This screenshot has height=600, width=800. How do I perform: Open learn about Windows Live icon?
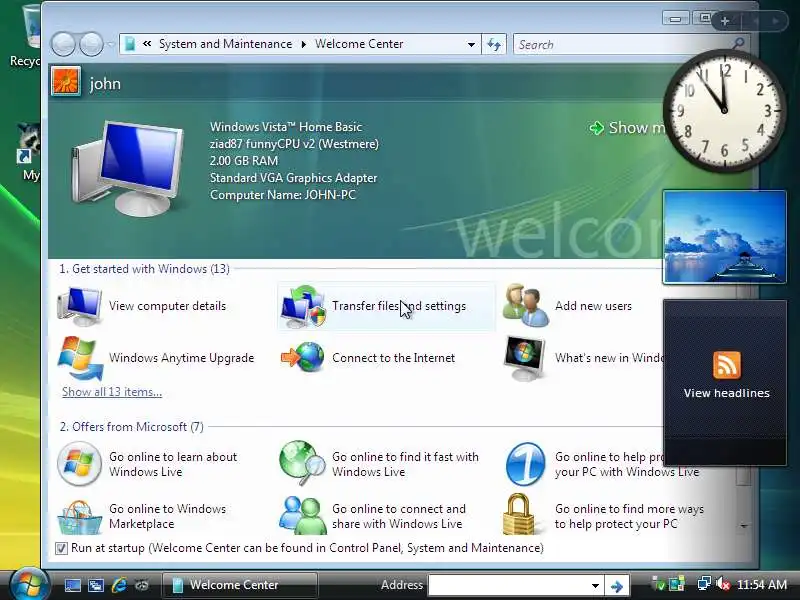point(79,464)
